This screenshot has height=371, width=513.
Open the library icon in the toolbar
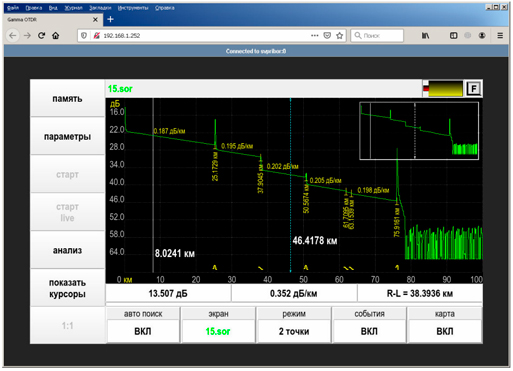point(425,35)
